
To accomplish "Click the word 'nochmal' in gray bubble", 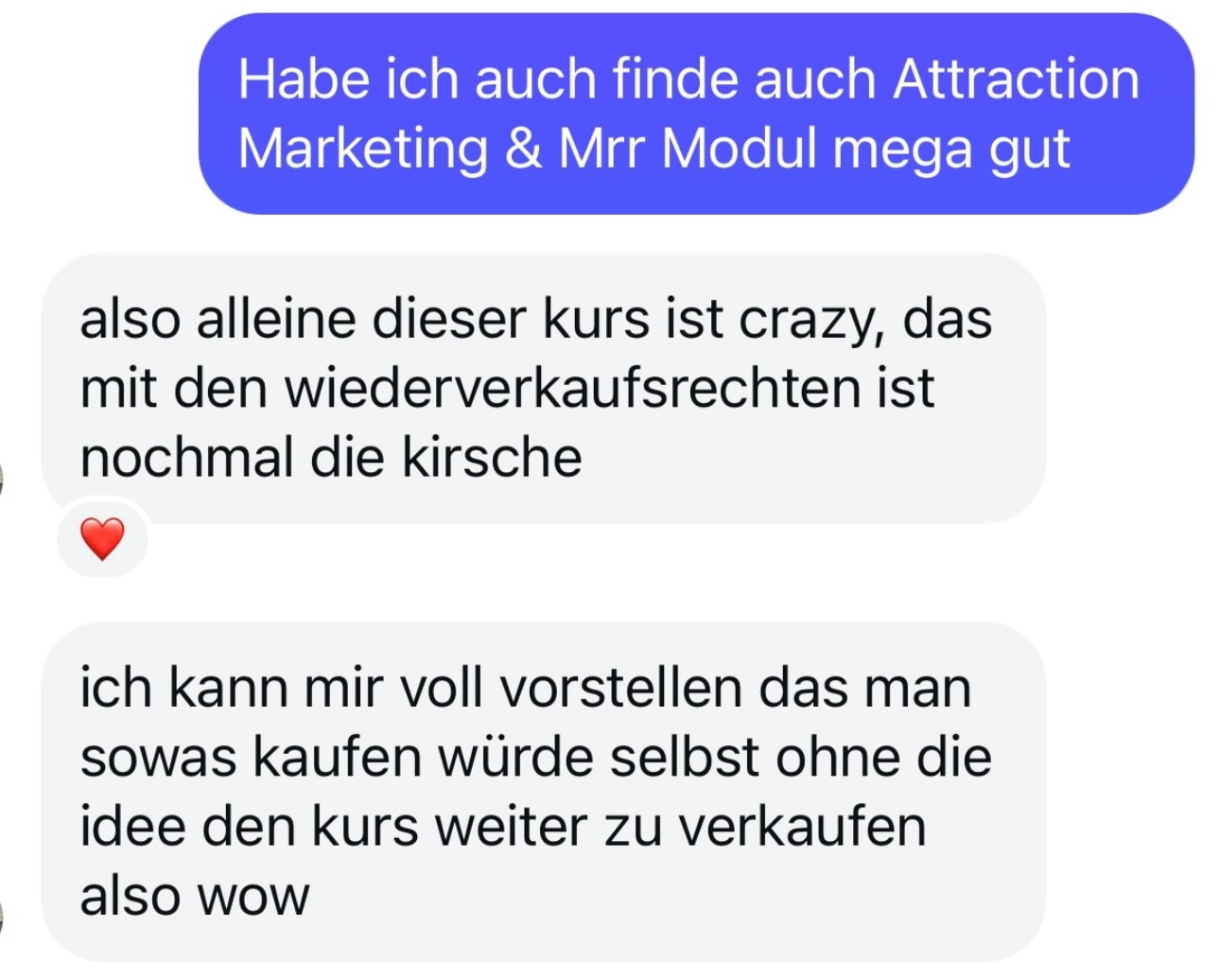I will point(186,458).
